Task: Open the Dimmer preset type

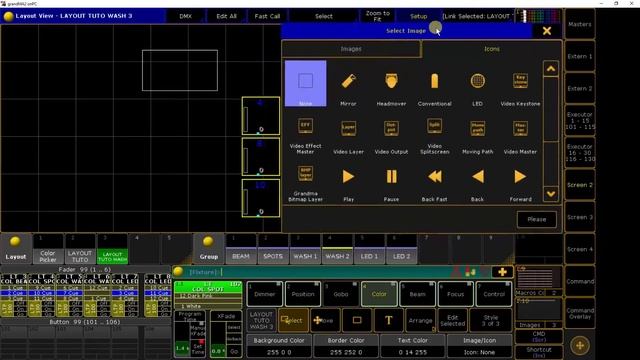Action: tap(264, 294)
